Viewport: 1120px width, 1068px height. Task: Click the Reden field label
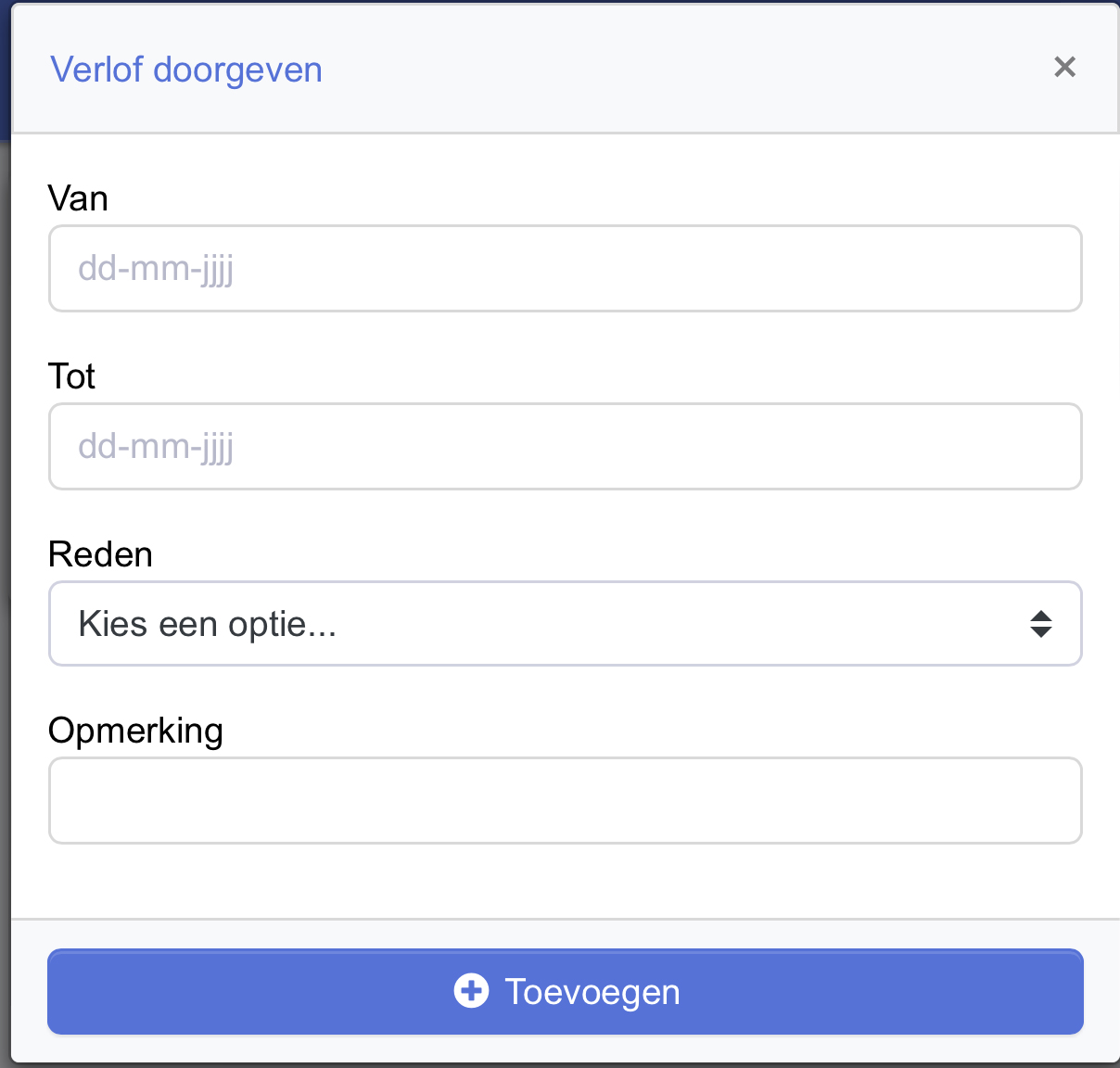100,554
